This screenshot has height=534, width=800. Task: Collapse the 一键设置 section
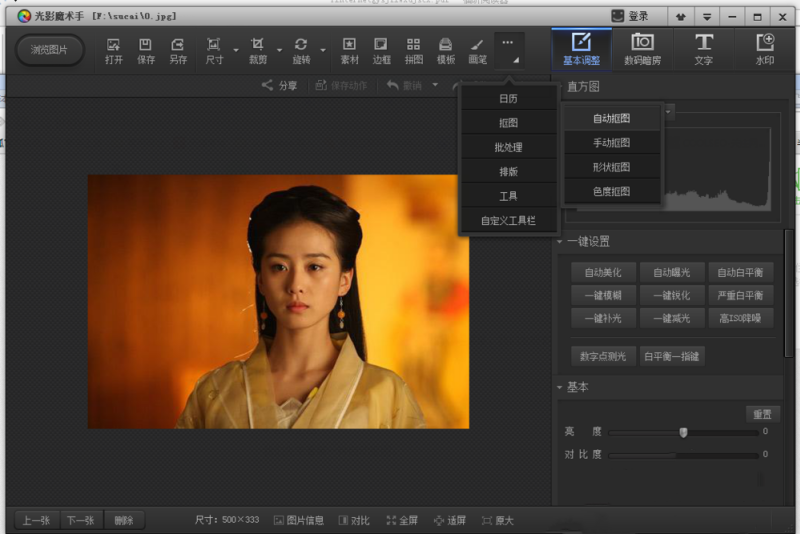click(560, 241)
